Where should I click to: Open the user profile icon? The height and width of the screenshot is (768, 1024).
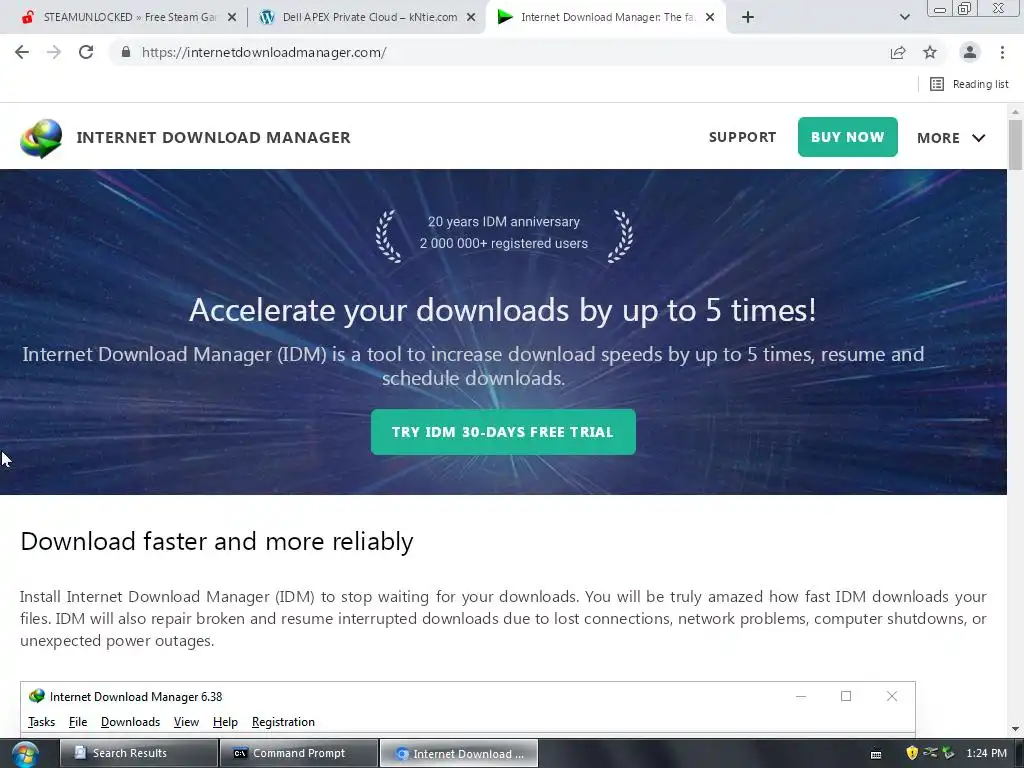[970, 52]
